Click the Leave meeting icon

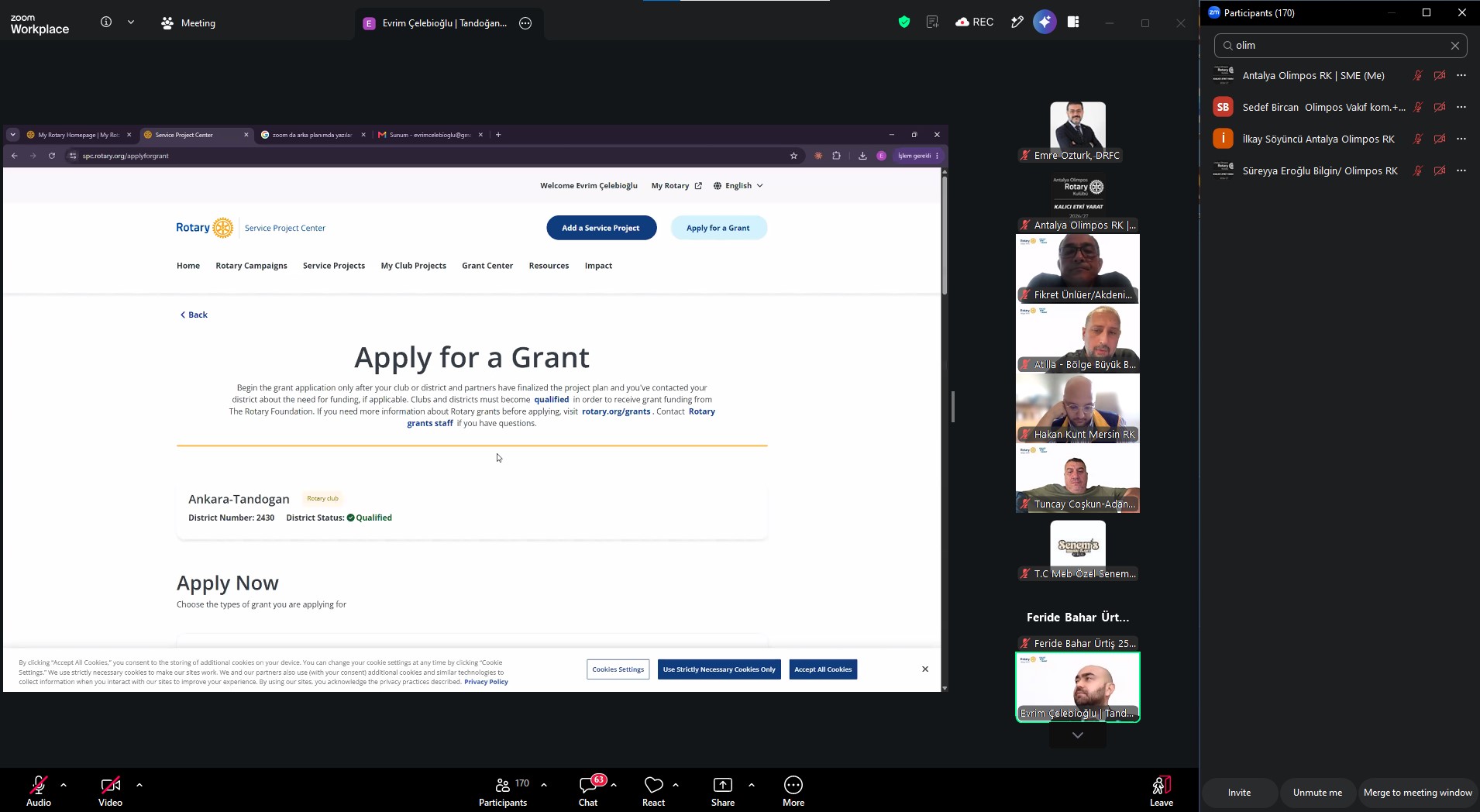click(x=1161, y=791)
